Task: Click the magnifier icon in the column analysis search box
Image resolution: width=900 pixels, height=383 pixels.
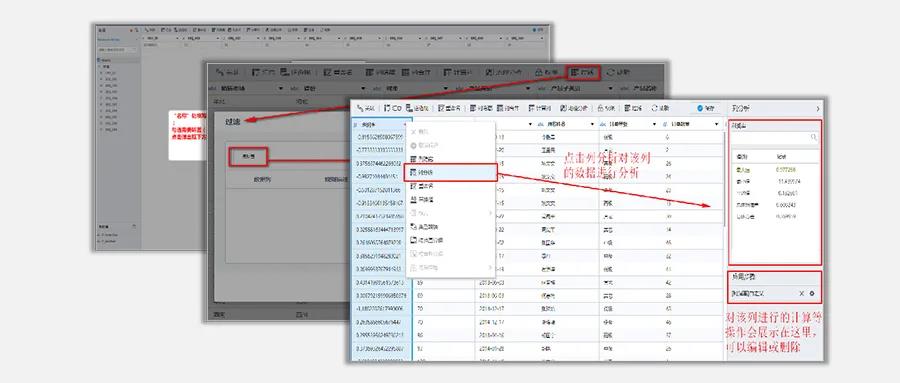Action: [x=813, y=138]
